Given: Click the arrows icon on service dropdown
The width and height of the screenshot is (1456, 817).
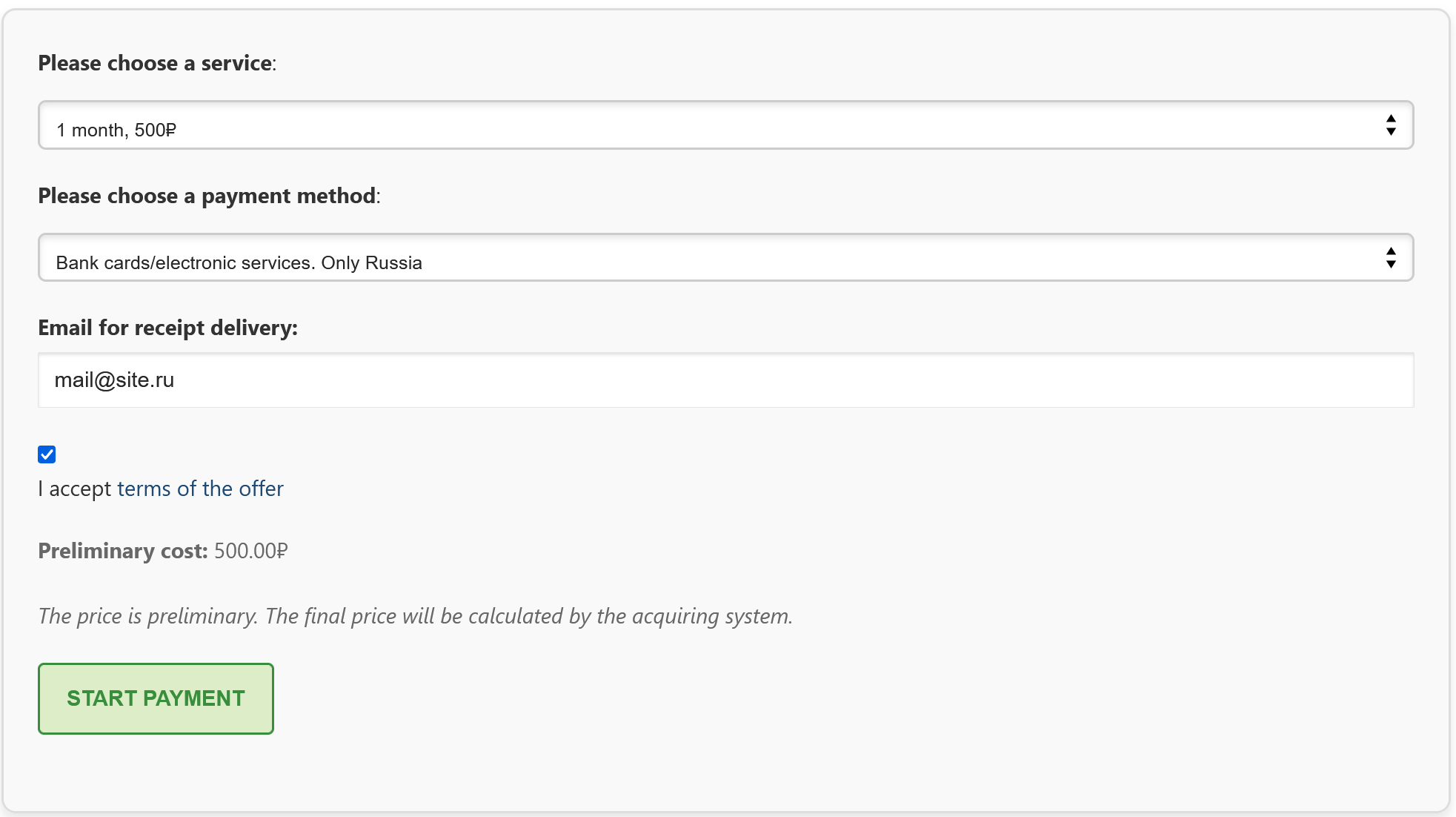Looking at the screenshot, I should [1391, 125].
